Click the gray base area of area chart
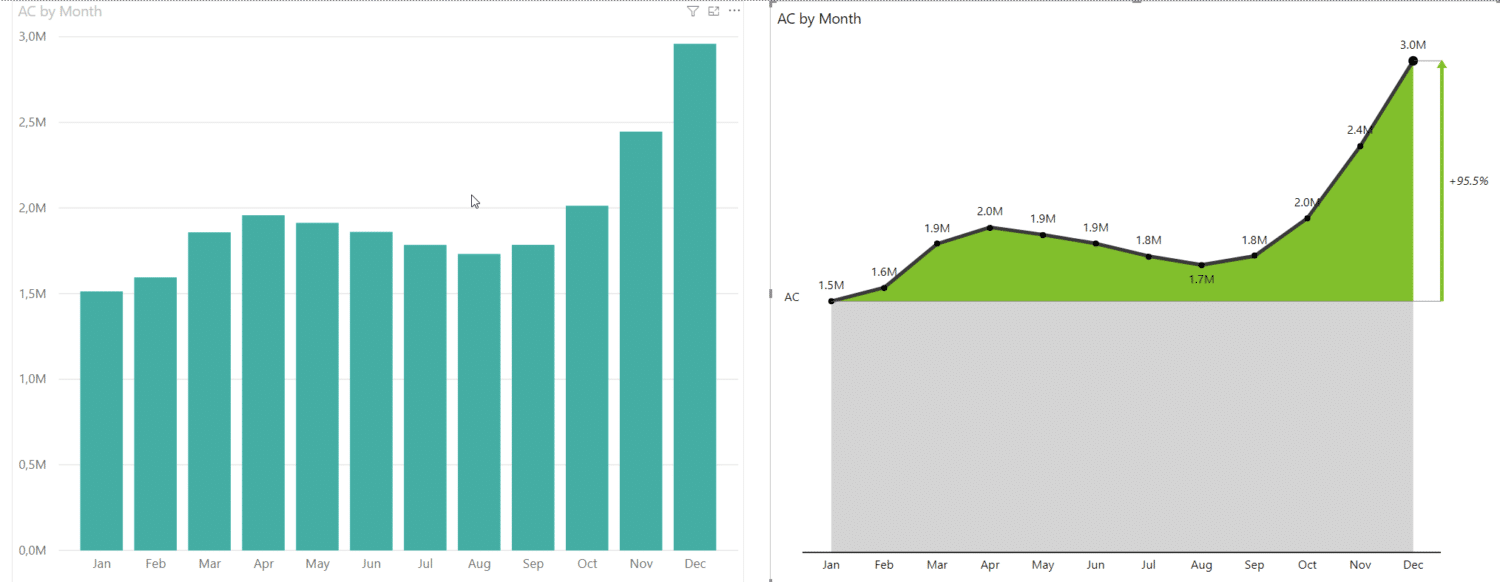1500x582 pixels. (x=1122, y=426)
